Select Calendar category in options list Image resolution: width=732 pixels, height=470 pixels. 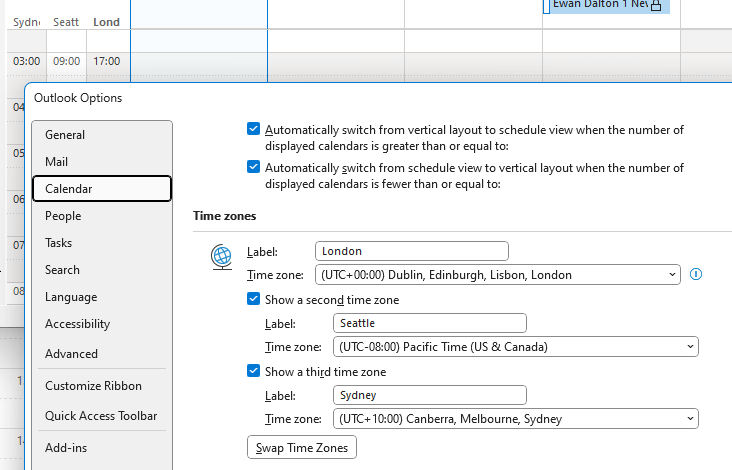pos(102,189)
